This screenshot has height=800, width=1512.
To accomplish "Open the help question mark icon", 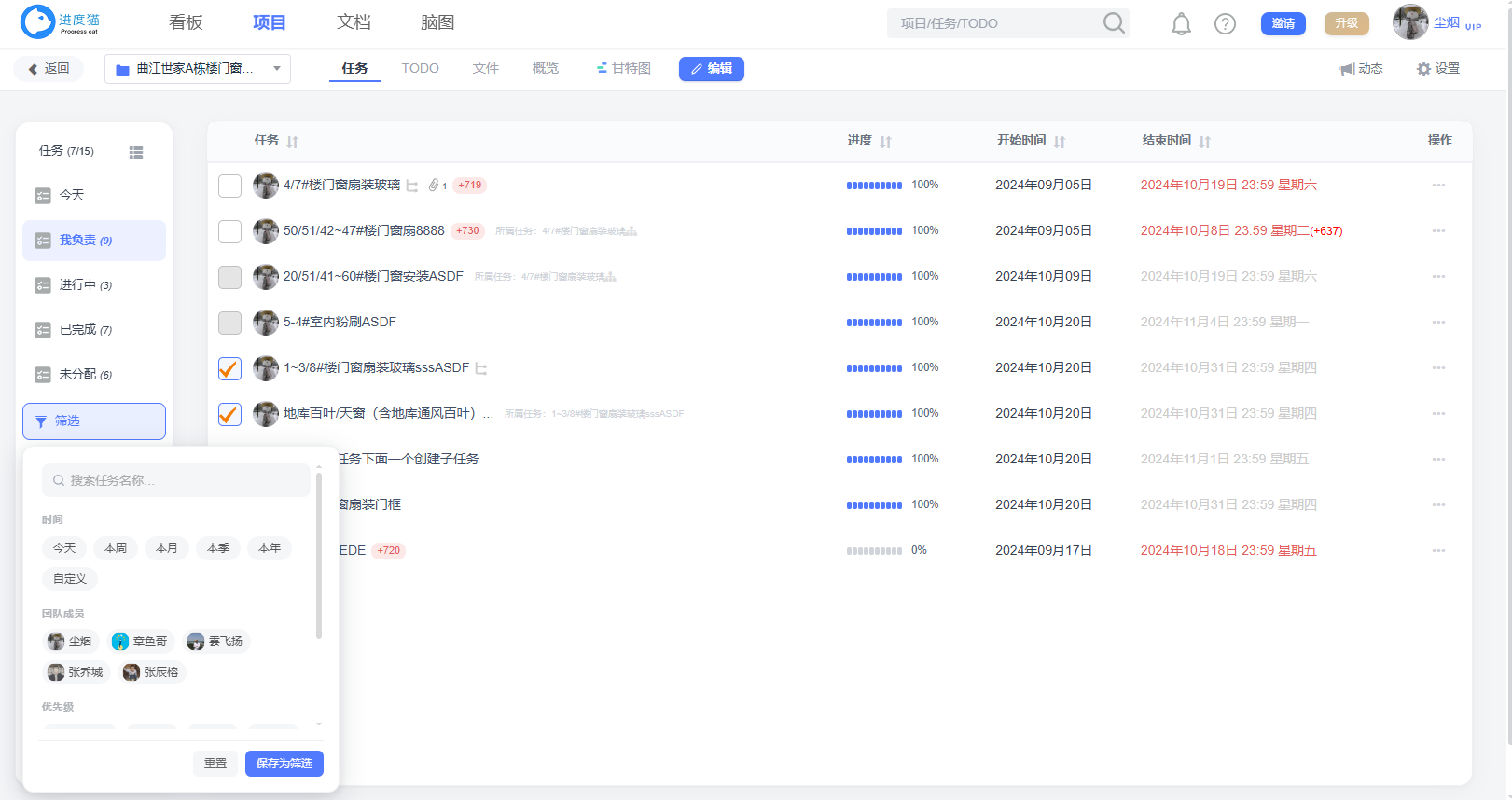I will (x=1225, y=24).
